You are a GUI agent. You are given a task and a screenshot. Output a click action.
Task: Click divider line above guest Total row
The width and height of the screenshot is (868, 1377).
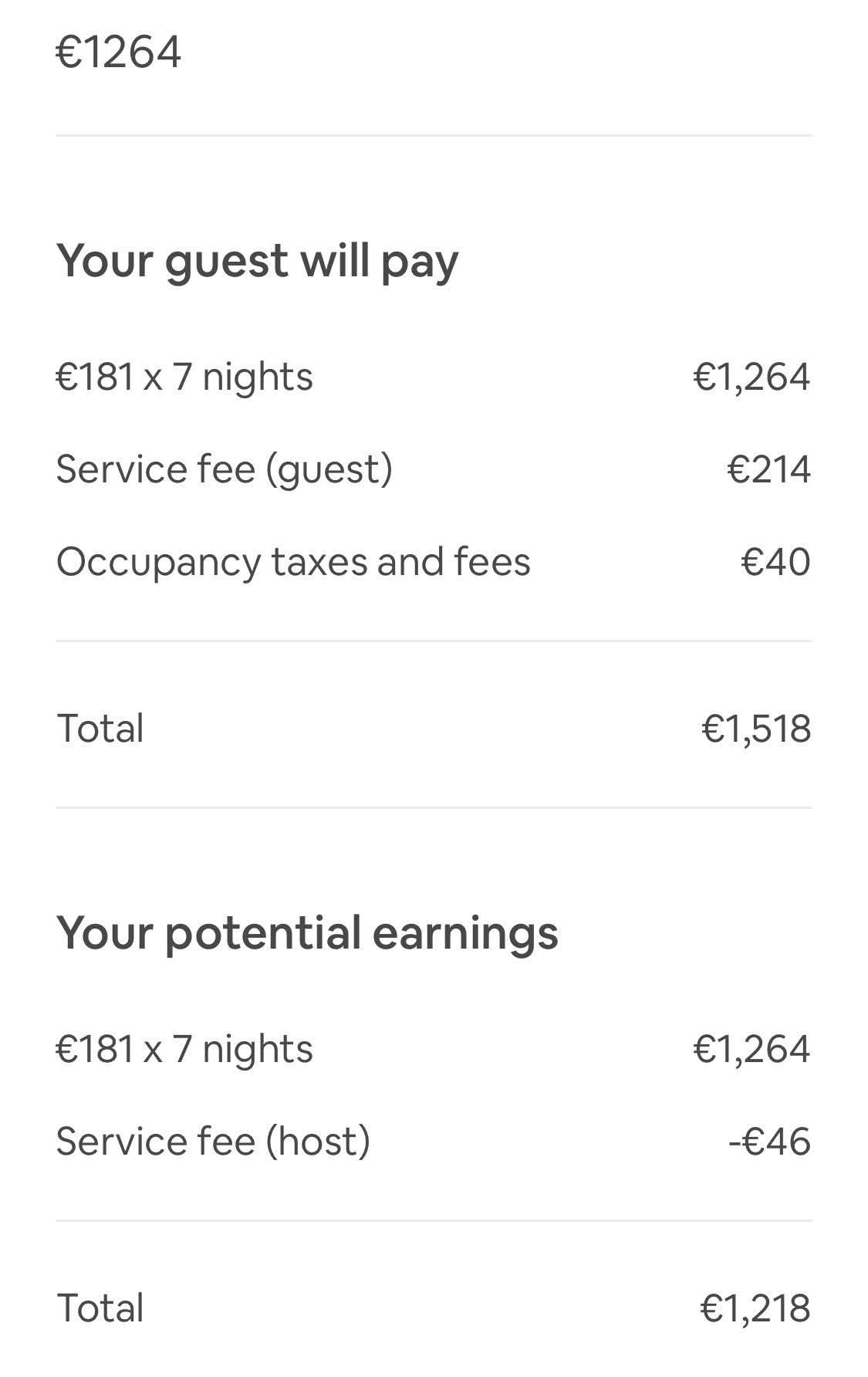click(x=434, y=641)
